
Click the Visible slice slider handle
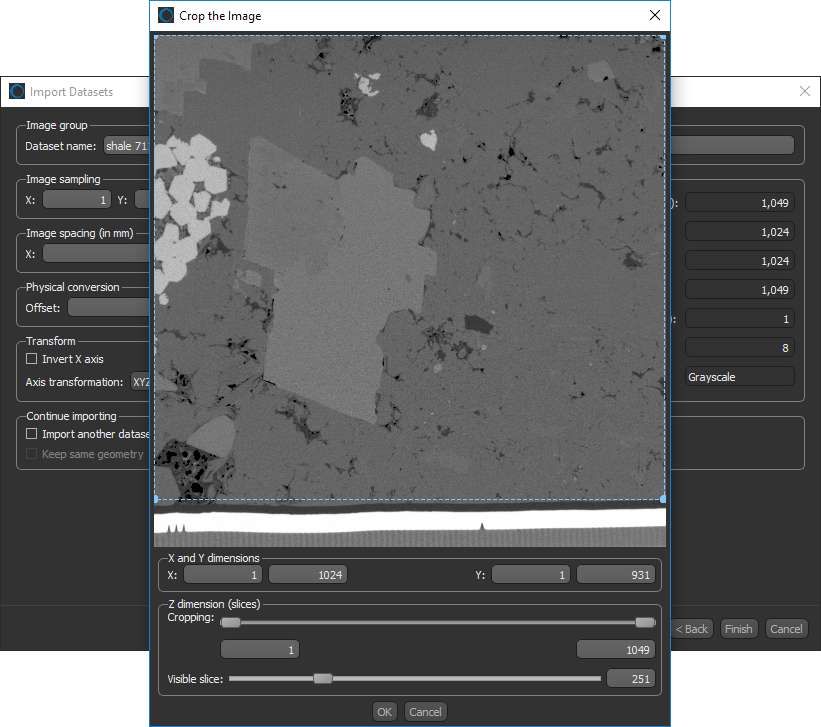click(x=322, y=678)
